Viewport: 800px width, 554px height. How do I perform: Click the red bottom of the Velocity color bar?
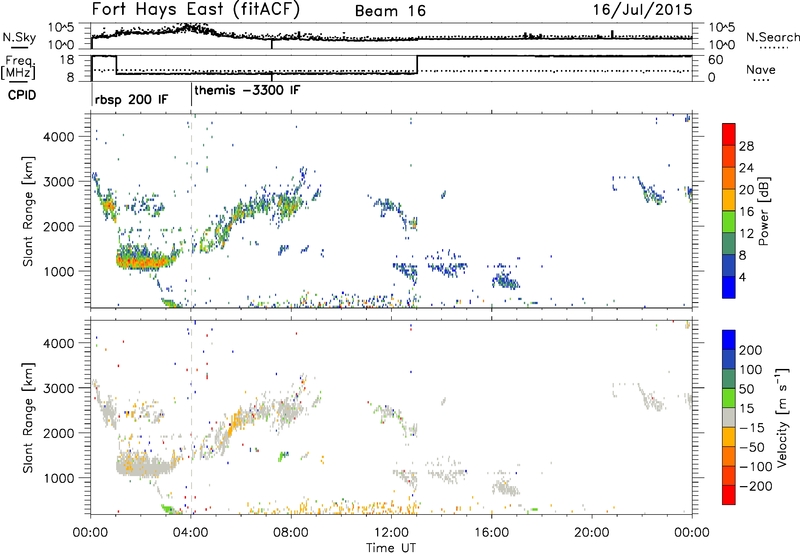729,495
